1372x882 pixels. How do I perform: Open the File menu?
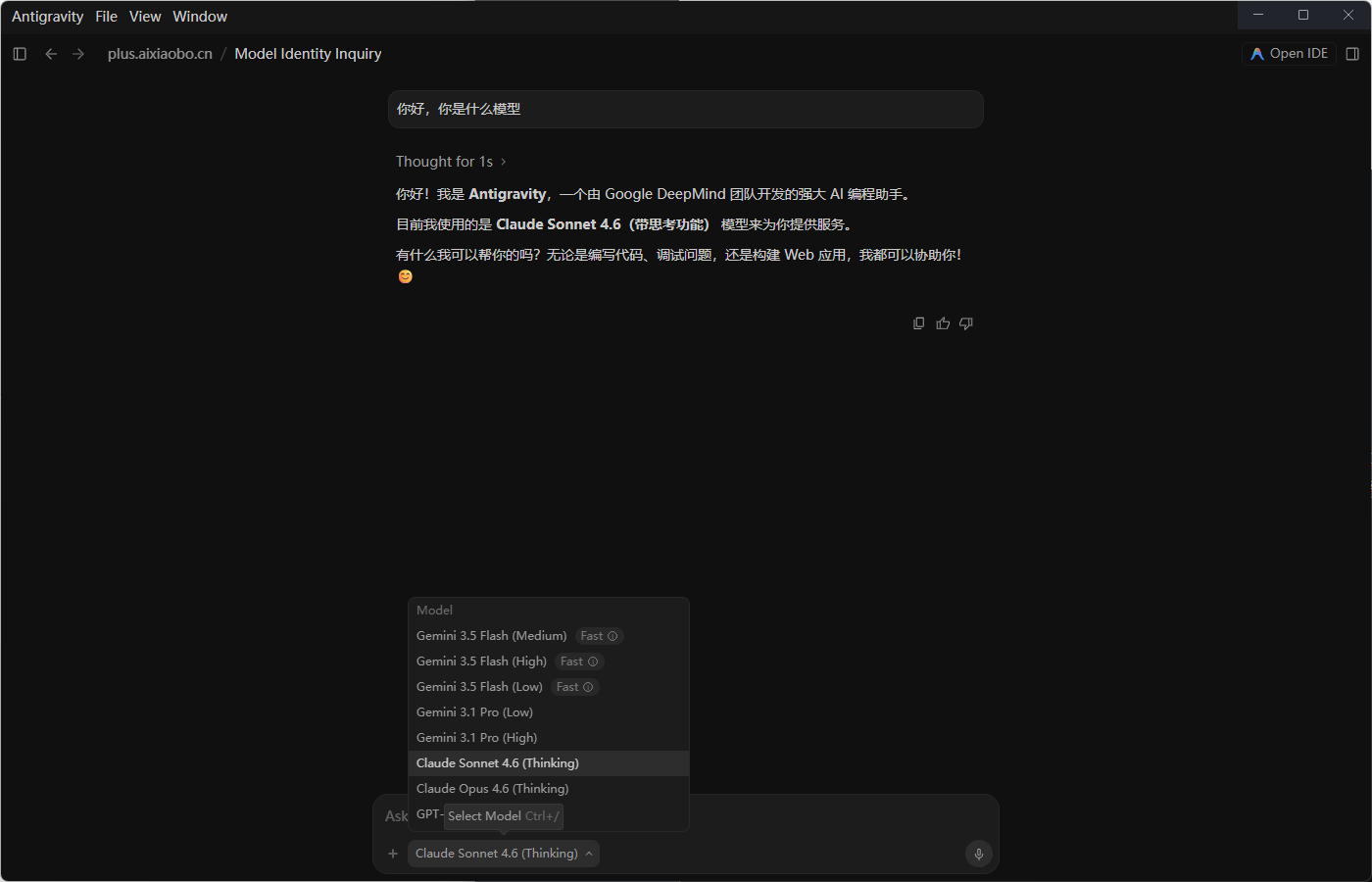point(107,17)
